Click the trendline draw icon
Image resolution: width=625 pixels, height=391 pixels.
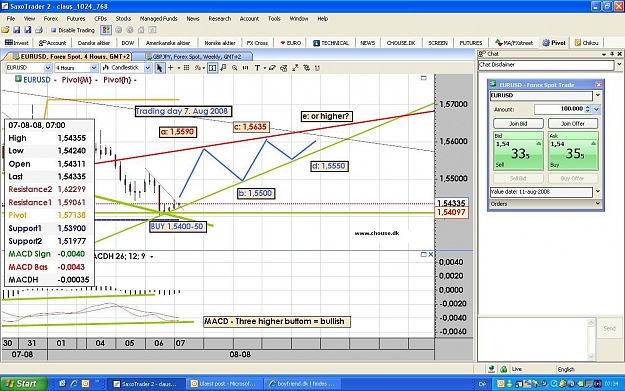295,68
